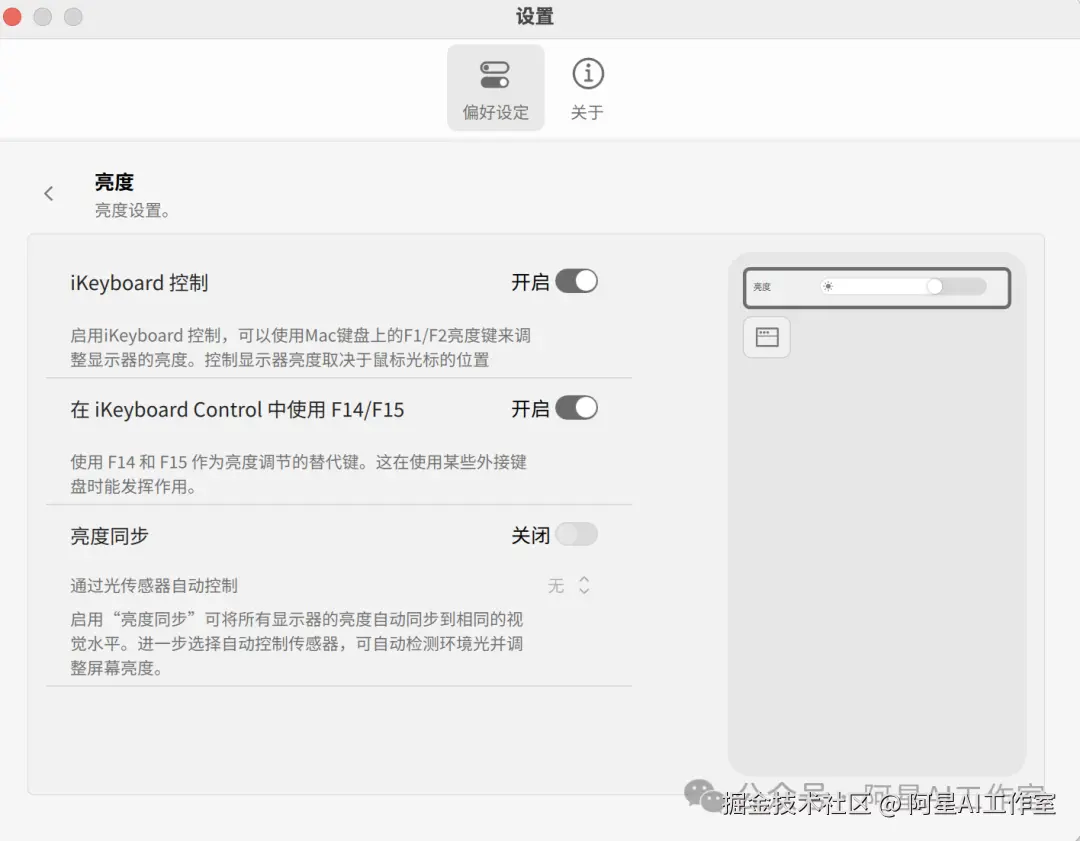Viewport: 1080px width, 841px height.
Task: Click the 亮度同步 label
Action: [x=108, y=535]
